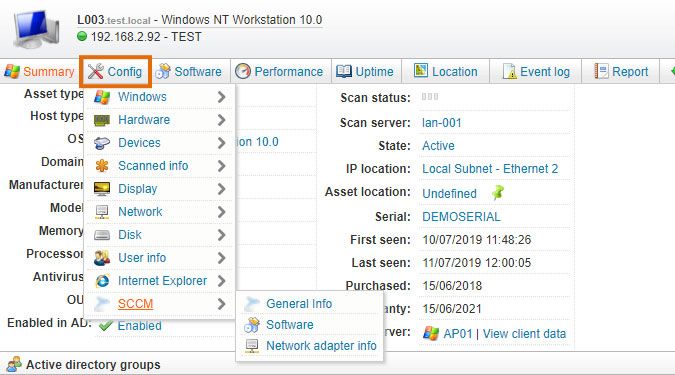Click the 192.168.2.92 - TEST address text
The image size is (675, 375).
(146, 37)
